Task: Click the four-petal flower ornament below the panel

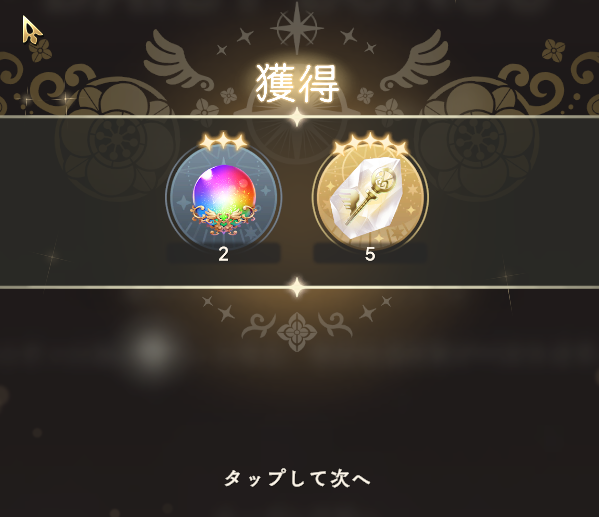Action: [x=297, y=332]
